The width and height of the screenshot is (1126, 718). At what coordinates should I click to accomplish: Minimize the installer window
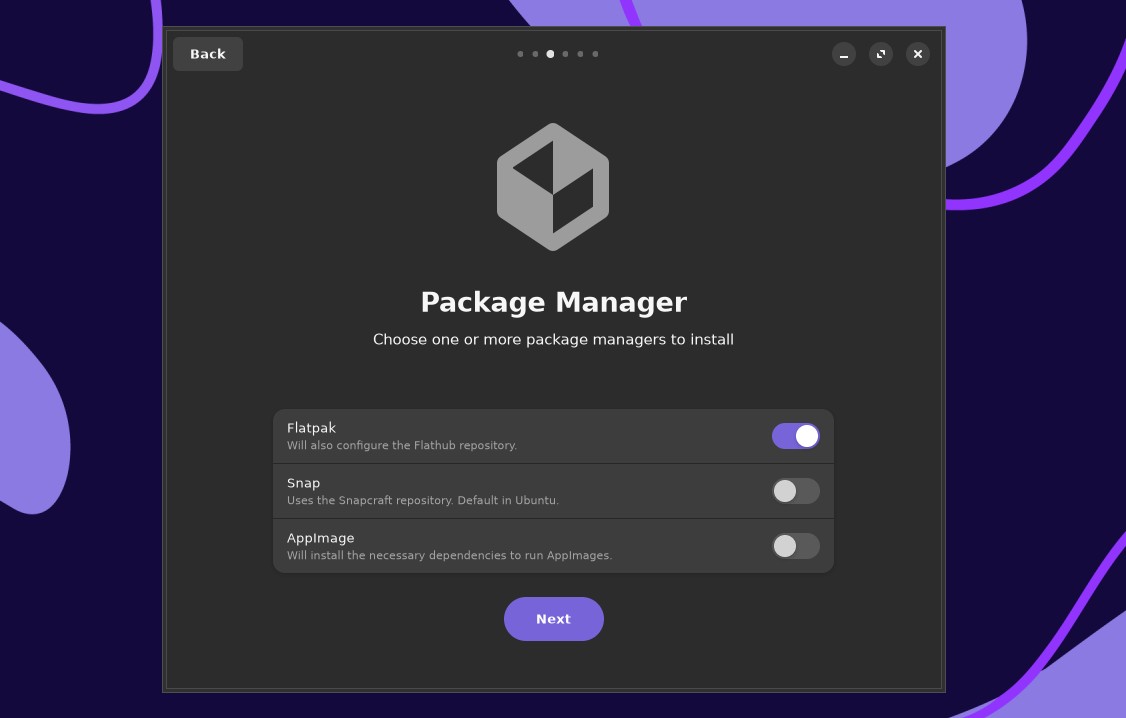coord(844,54)
